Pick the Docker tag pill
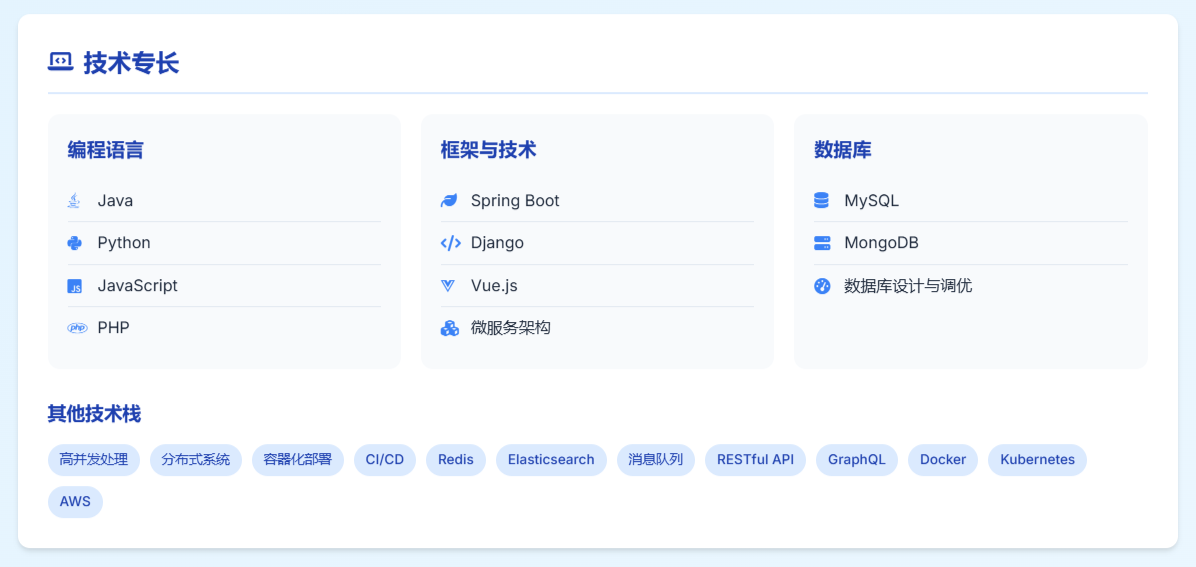1196x567 pixels. click(943, 460)
